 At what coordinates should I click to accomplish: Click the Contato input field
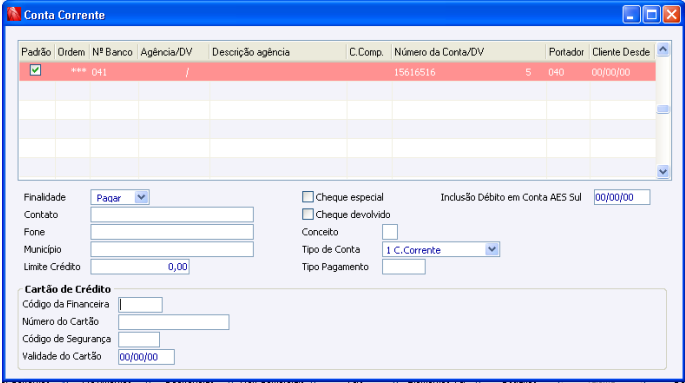point(172,214)
